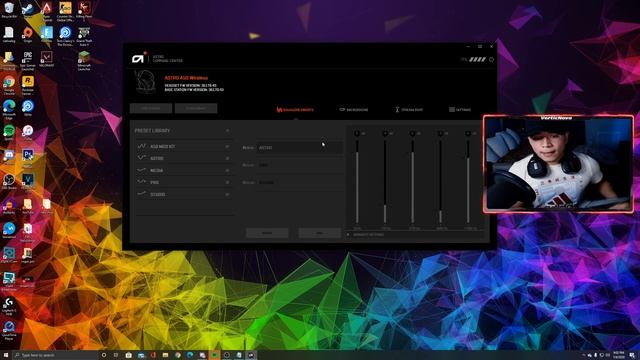Open options arrow on MEDIA preset row

[227, 170]
